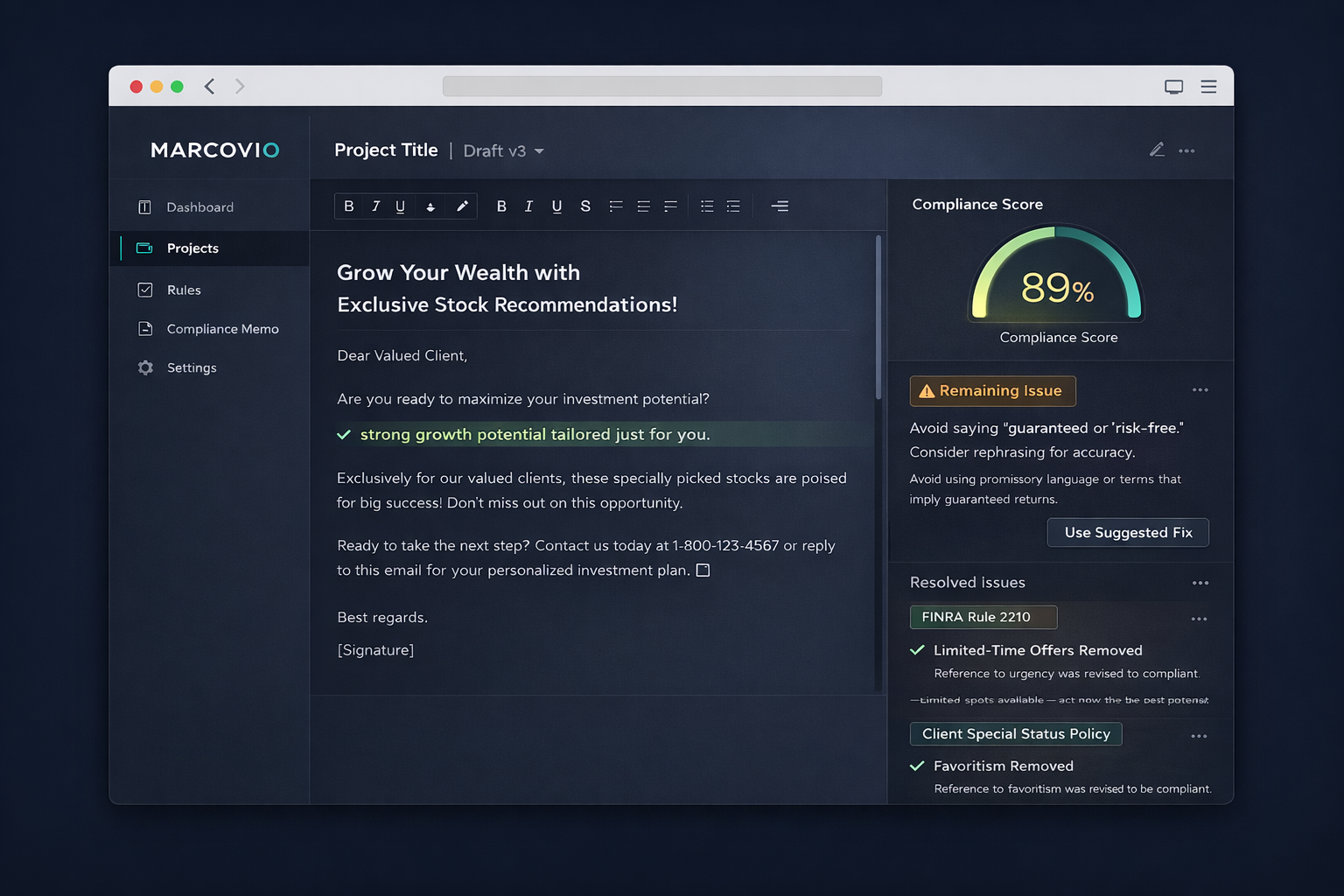This screenshot has width=1344, height=896.
Task: Click the browser back arrow
Action: 210,86
